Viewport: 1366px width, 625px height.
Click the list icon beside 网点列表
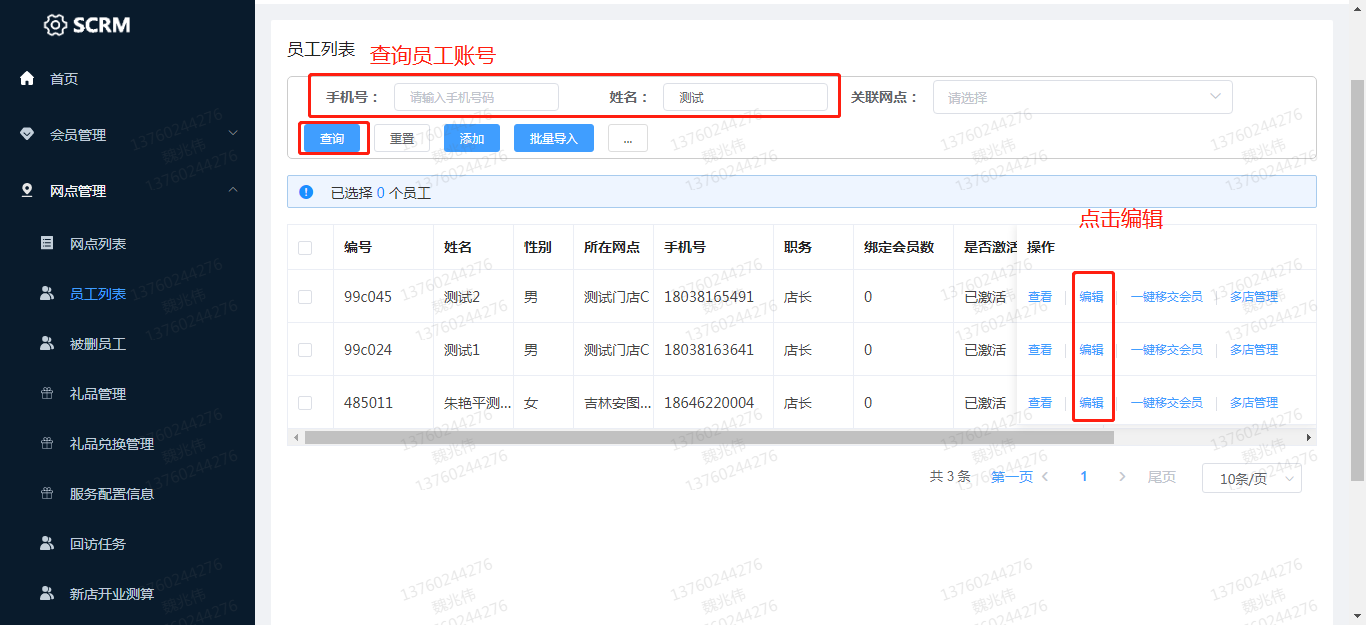47,243
